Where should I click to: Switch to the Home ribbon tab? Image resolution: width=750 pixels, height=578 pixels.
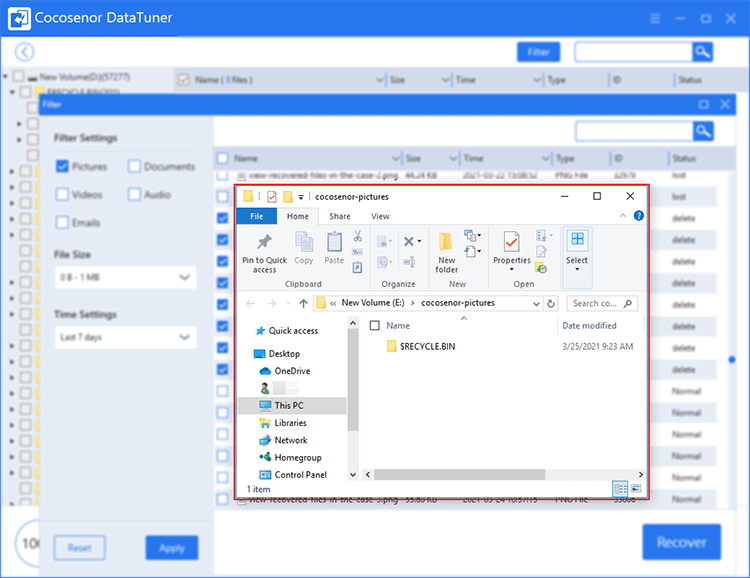point(298,216)
